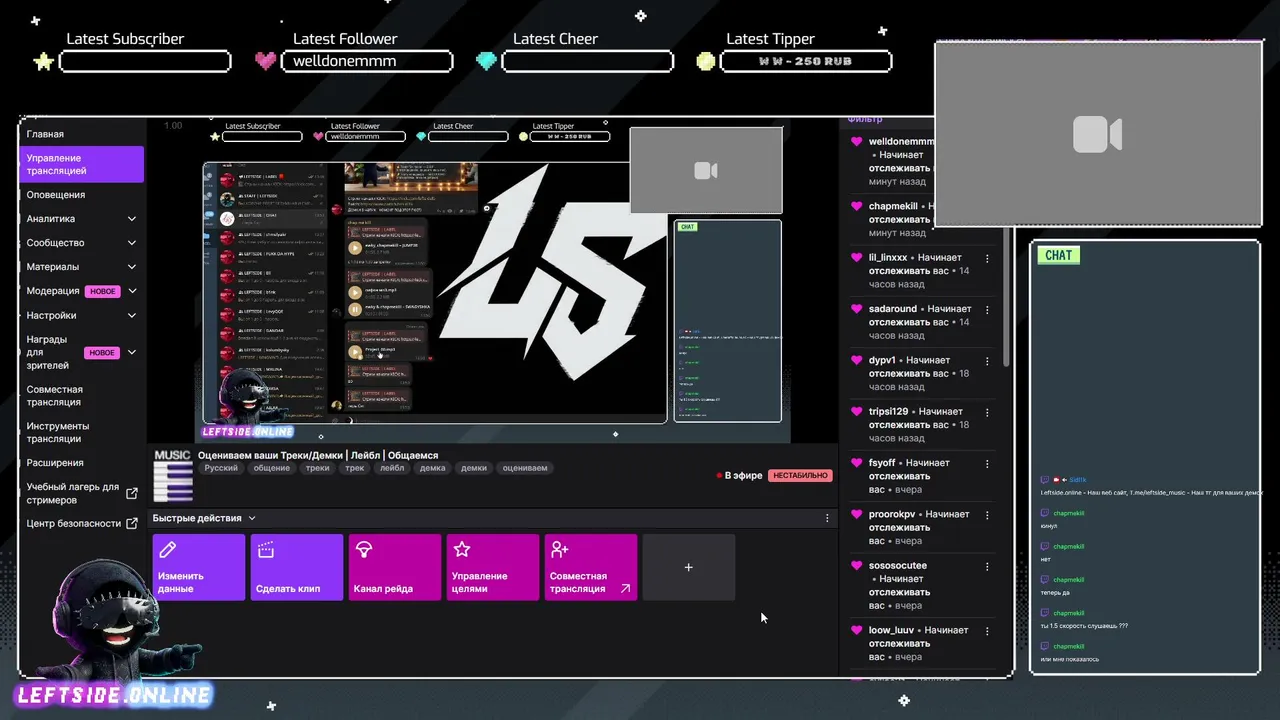Open three-dot menu for loow_luuv follow event
The height and width of the screenshot is (720, 1280).
click(987, 631)
